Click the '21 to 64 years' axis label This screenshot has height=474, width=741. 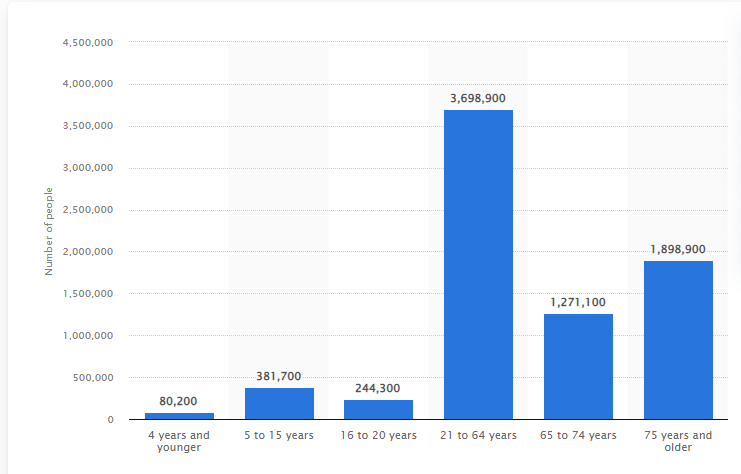[478, 435]
